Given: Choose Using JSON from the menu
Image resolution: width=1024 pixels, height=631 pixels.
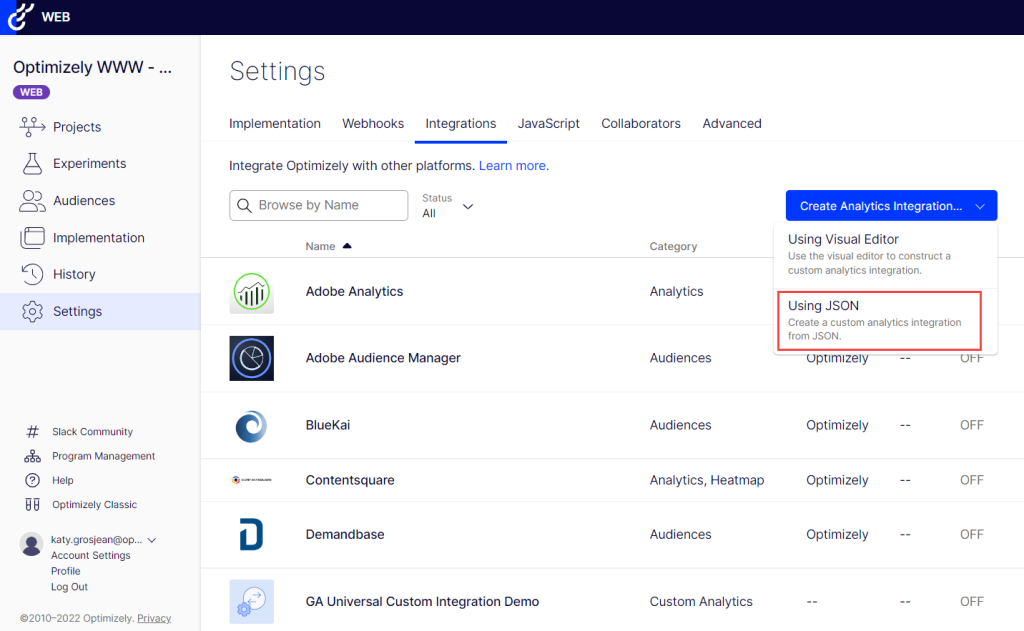Looking at the screenshot, I should (879, 320).
